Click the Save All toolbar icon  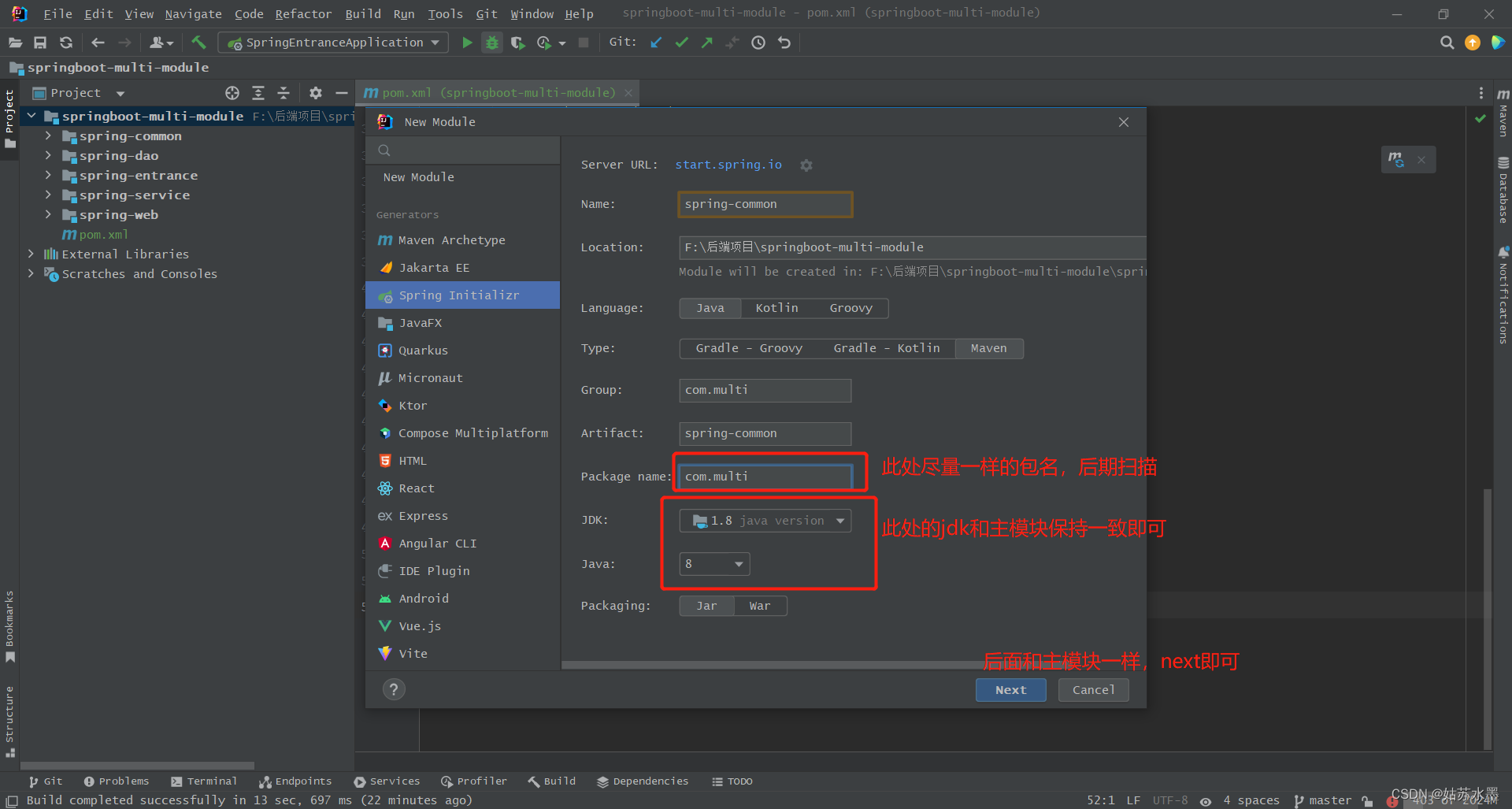pos(40,43)
